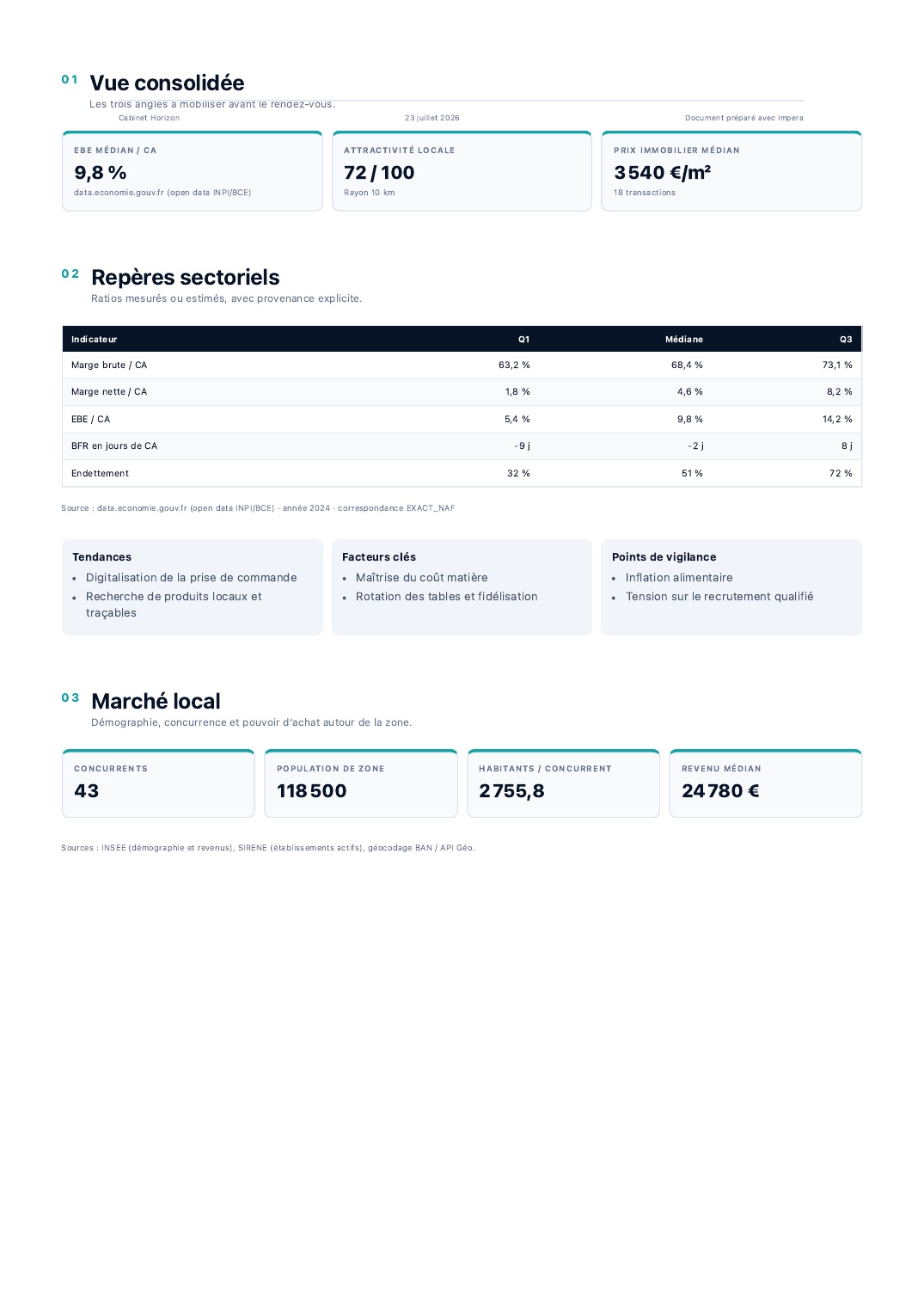
Task: Click 'Recherche de produits locaux et traçables' bullet
Action: 174,605
